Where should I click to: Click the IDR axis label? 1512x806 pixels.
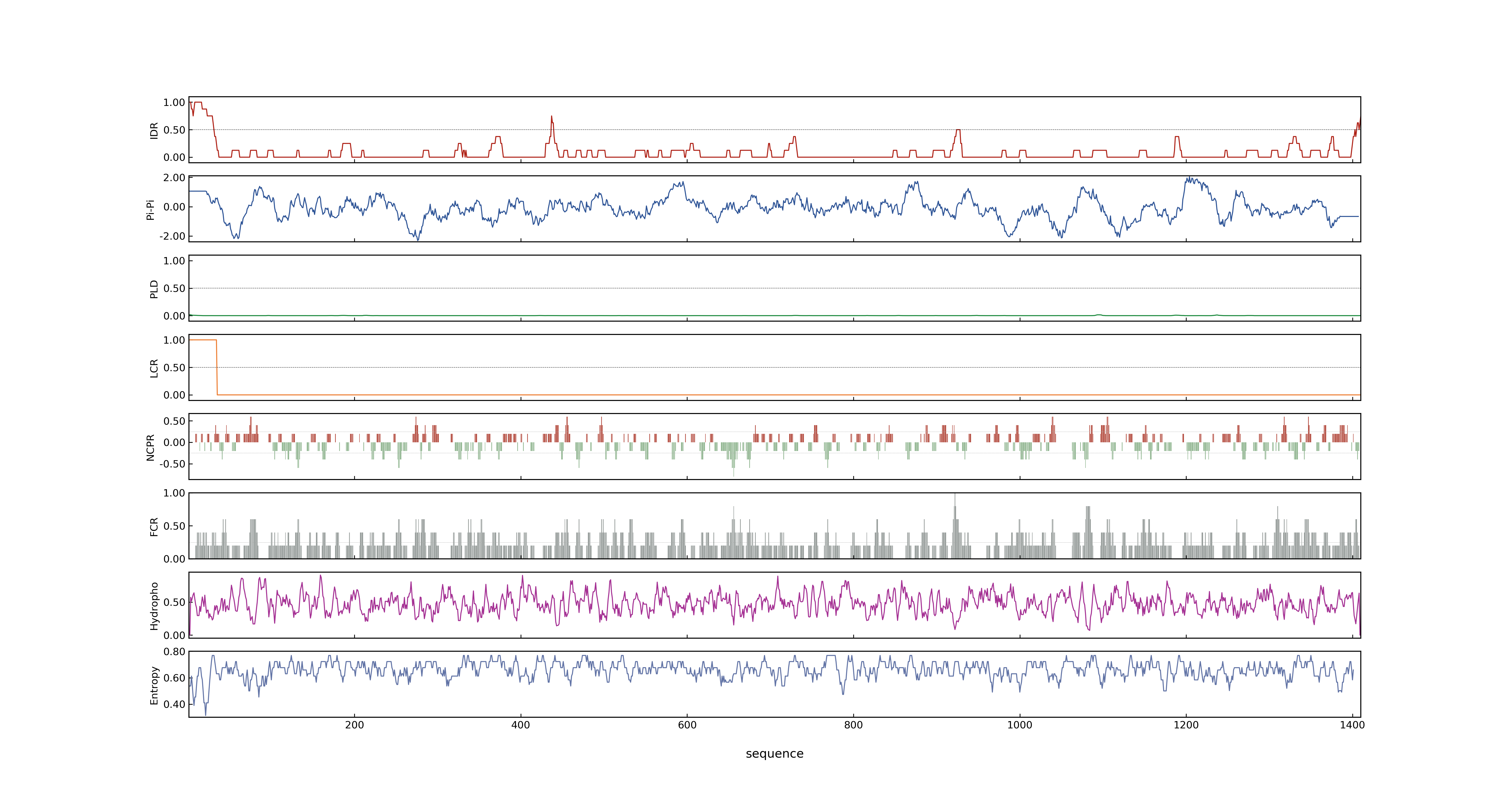154,130
